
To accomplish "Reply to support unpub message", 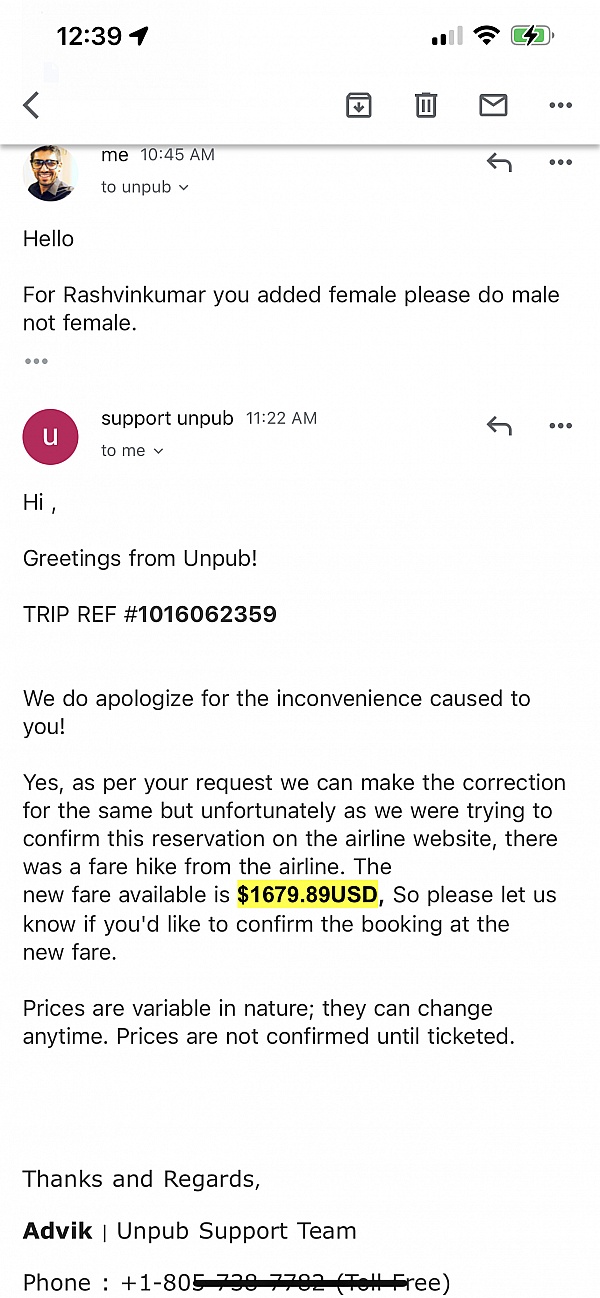I will point(499,427).
